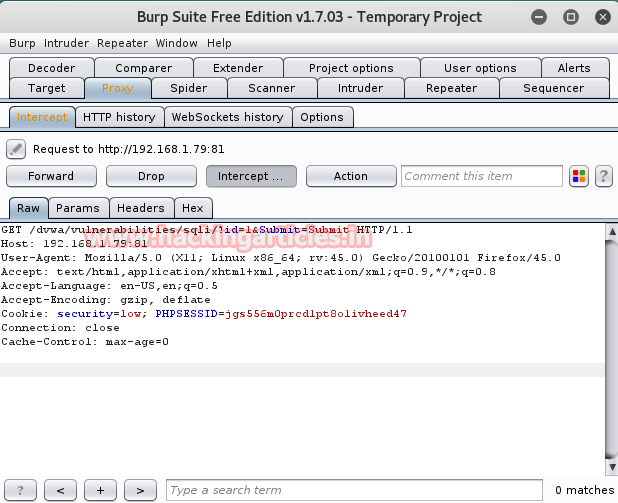Click the search term input field

354,490
